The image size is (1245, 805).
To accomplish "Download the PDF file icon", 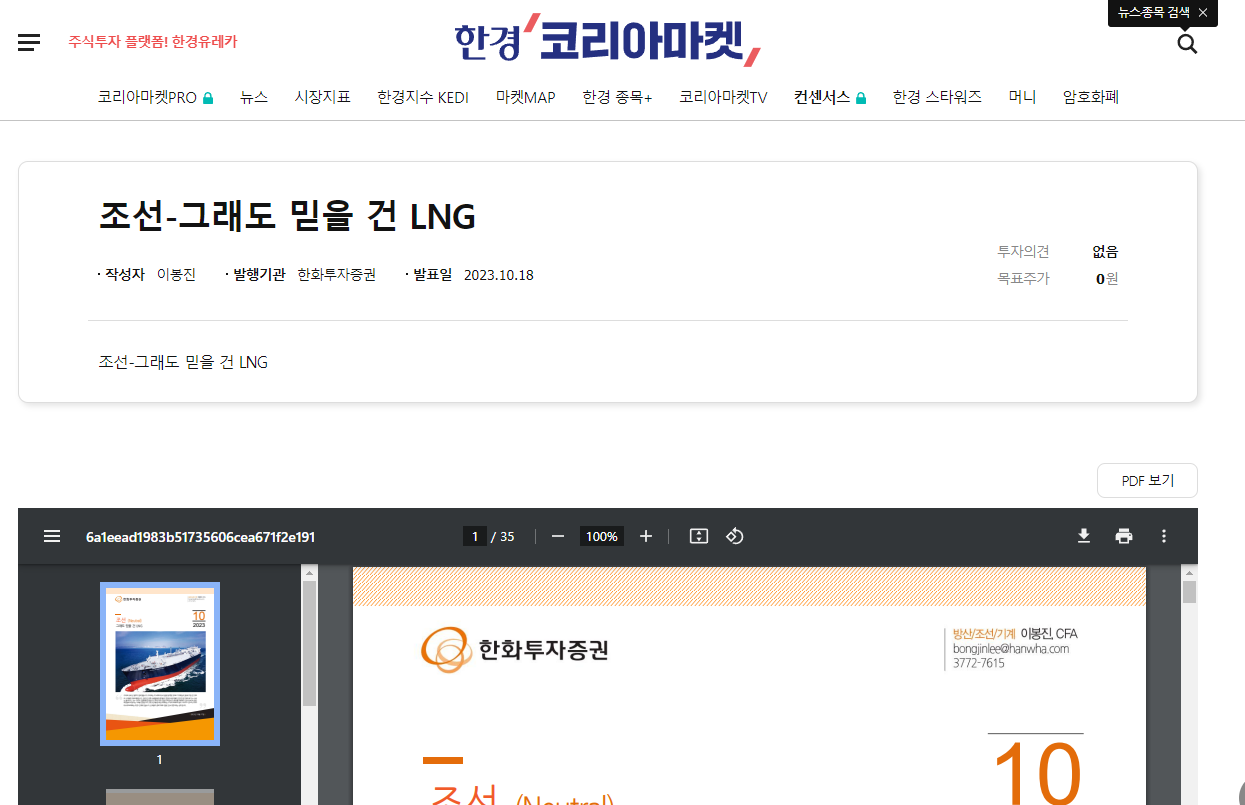I will (x=1084, y=536).
